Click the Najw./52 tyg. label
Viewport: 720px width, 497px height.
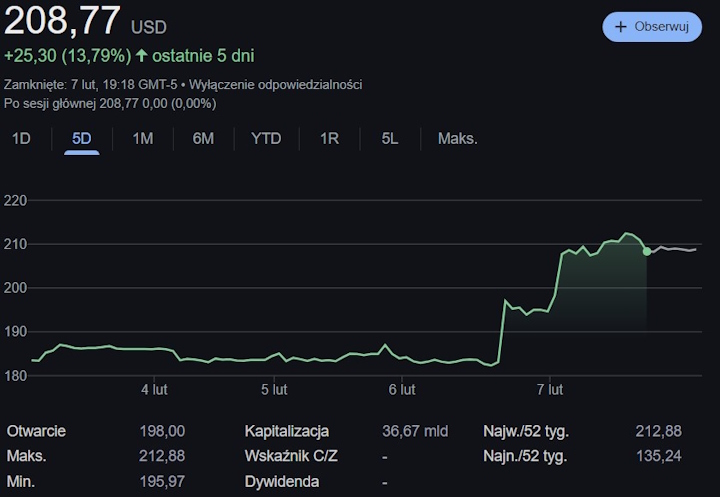526,431
